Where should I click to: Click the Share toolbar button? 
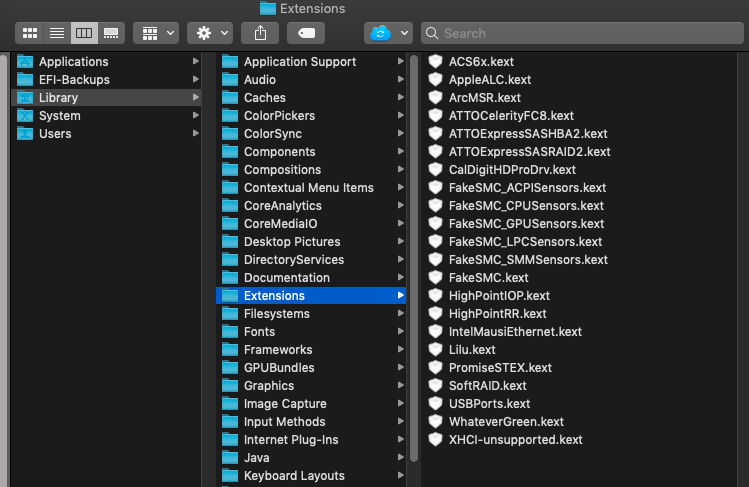point(260,33)
